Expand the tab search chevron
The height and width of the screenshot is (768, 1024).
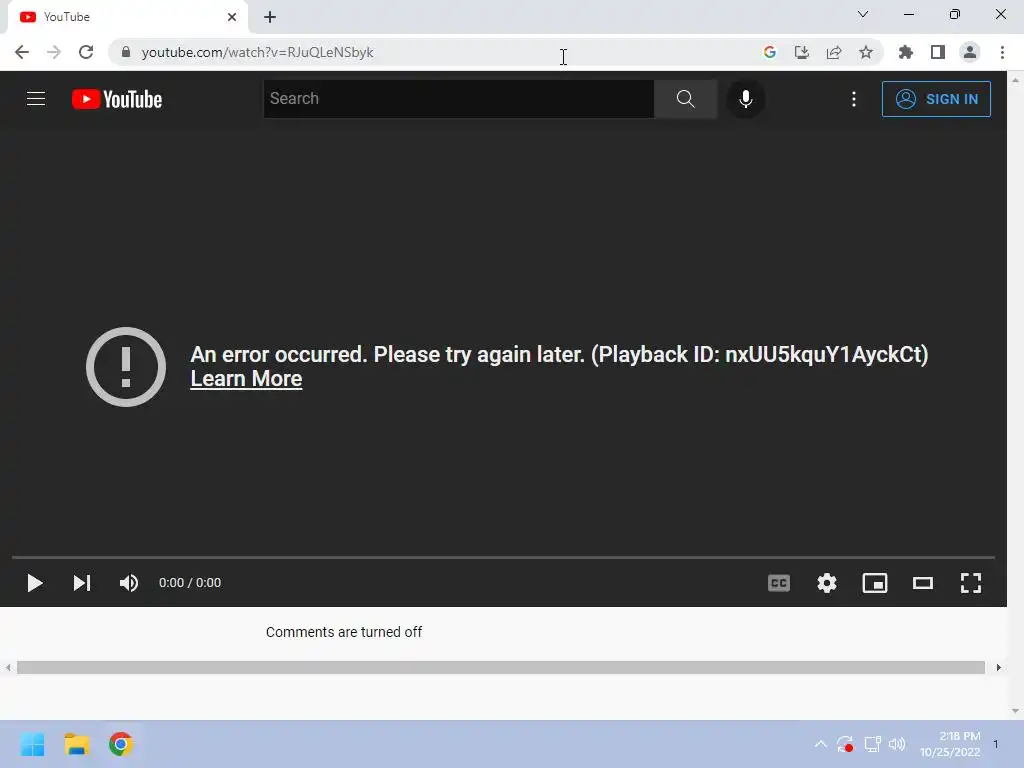863,14
